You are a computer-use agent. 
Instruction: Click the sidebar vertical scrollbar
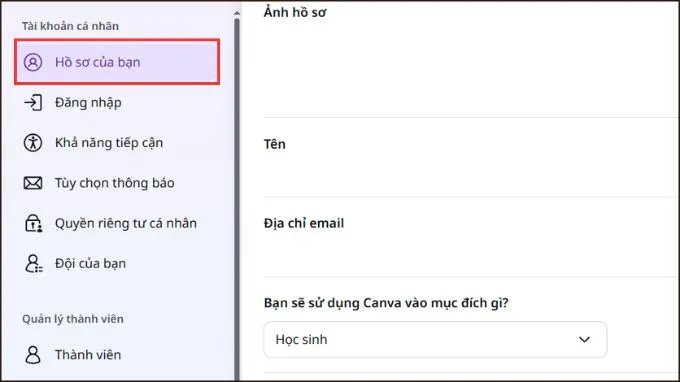[x=237, y=199]
